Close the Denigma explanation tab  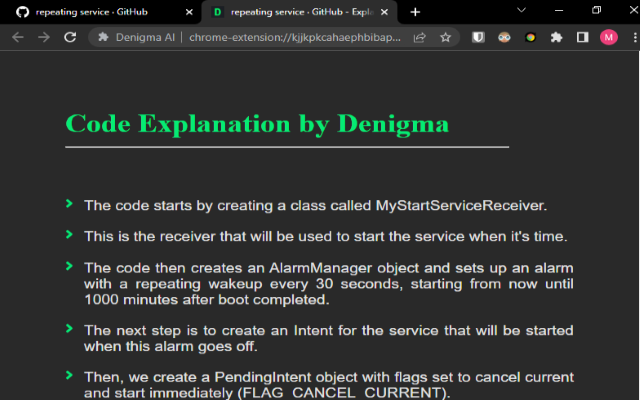tap(384, 12)
